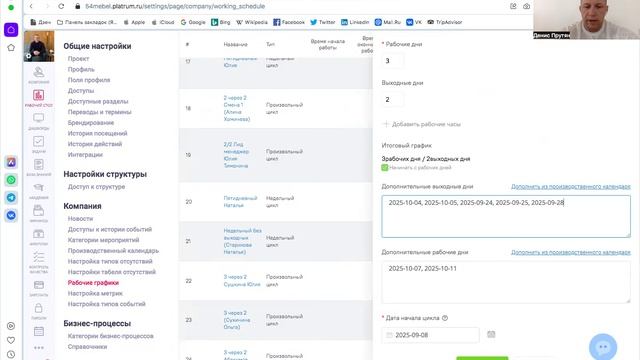Click the purple home icon in browser sidebar

click(x=11, y=30)
